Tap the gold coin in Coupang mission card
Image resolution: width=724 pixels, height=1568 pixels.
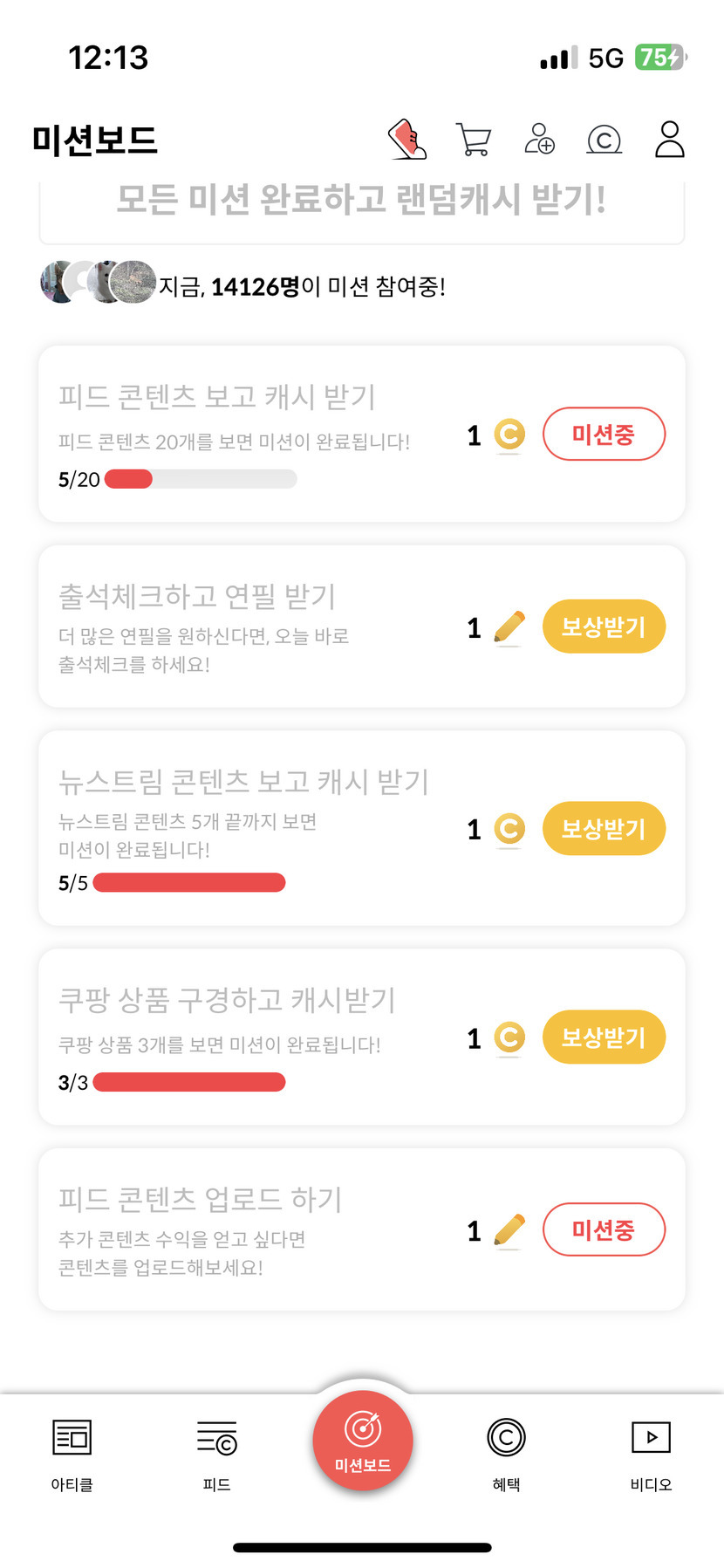coord(509,1037)
